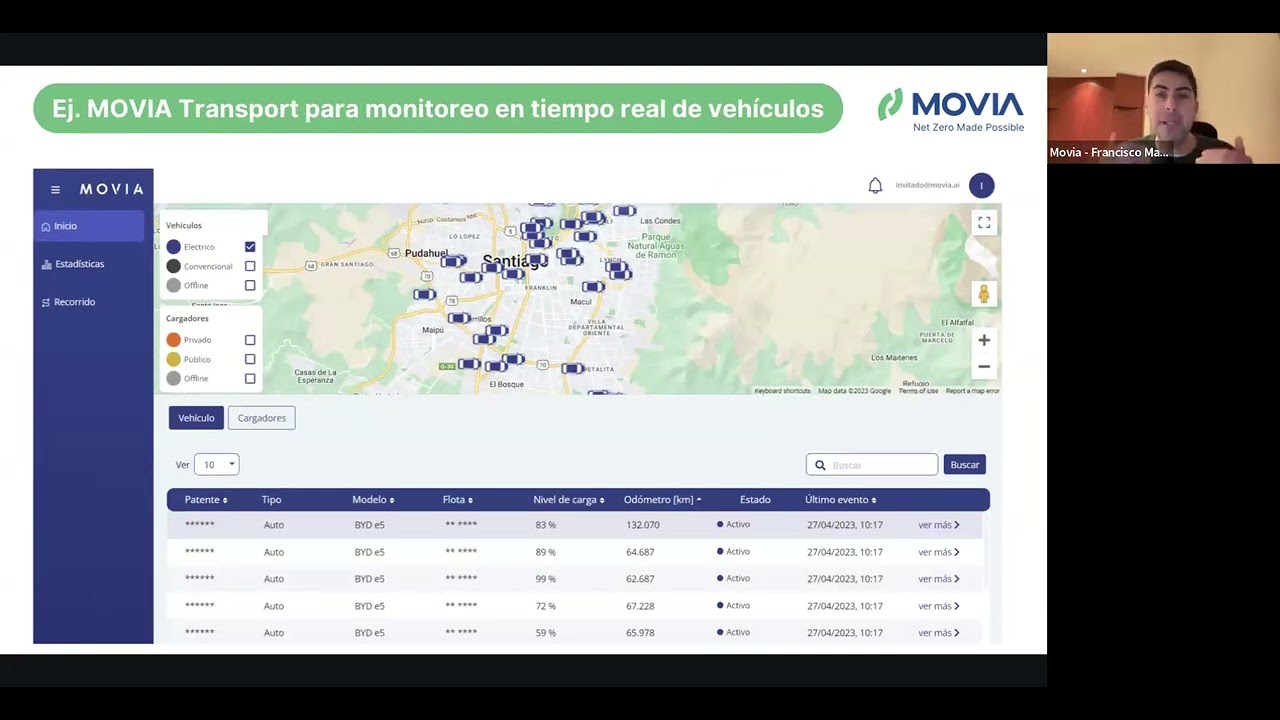Click the Estado column header

point(755,500)
